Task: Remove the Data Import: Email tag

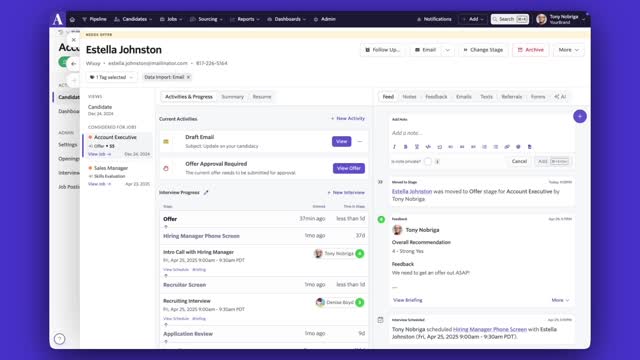Action: [x=189, y=77]
